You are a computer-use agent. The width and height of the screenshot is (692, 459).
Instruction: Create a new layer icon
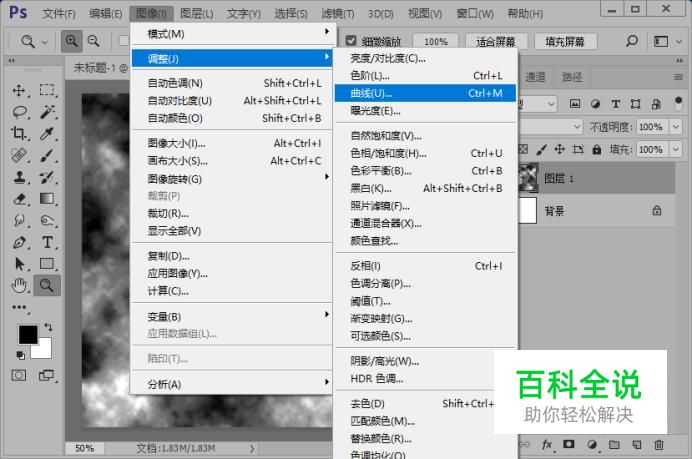(x=636, y=444)
